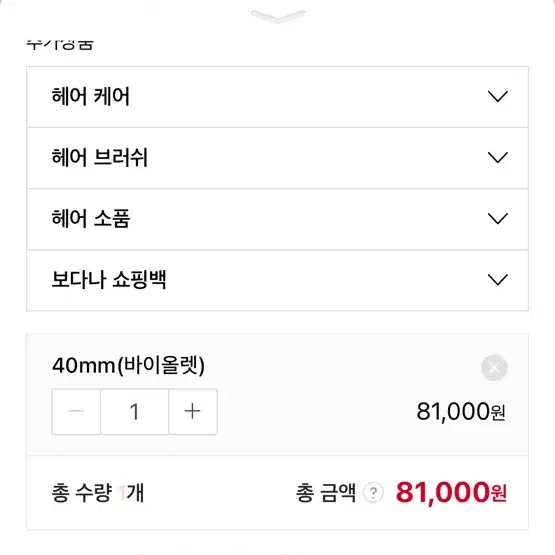The height and width of the screenshot is (555, 555).
Task: Select the 헤어 브러쉬 option label
Action: 99,158
